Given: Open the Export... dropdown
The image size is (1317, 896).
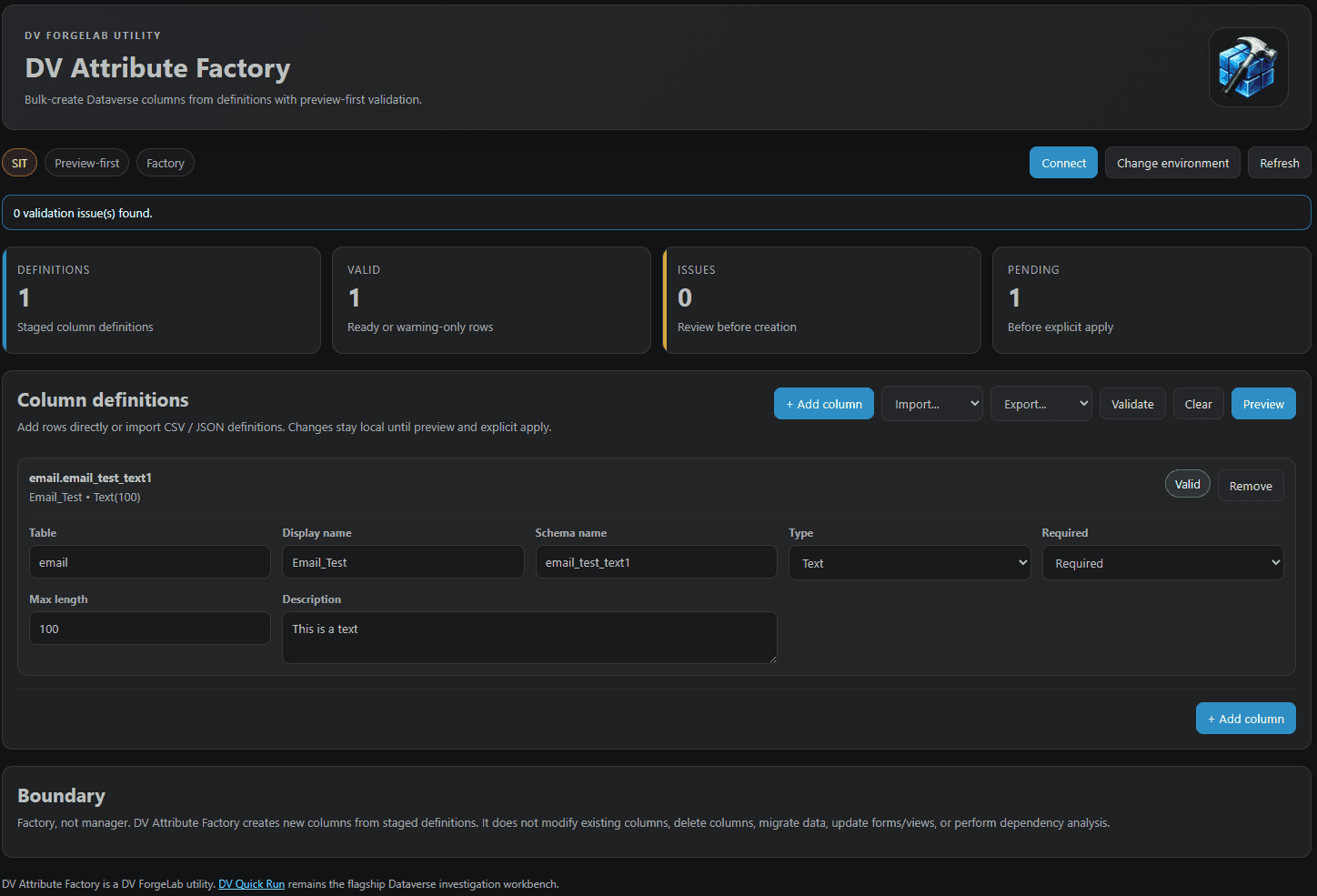Looking at the screenshot, I should 1041,404.
